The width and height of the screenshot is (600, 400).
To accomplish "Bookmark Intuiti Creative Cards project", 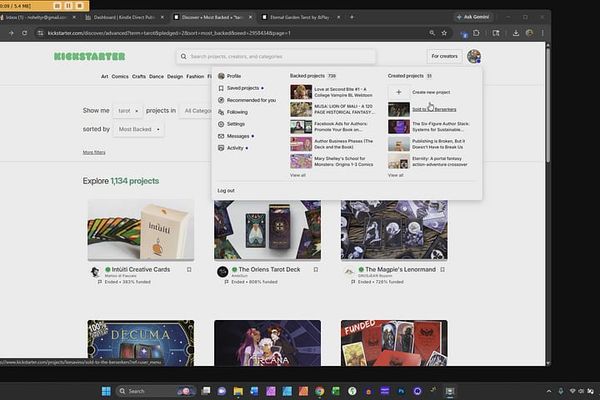I will coord(189,269).
